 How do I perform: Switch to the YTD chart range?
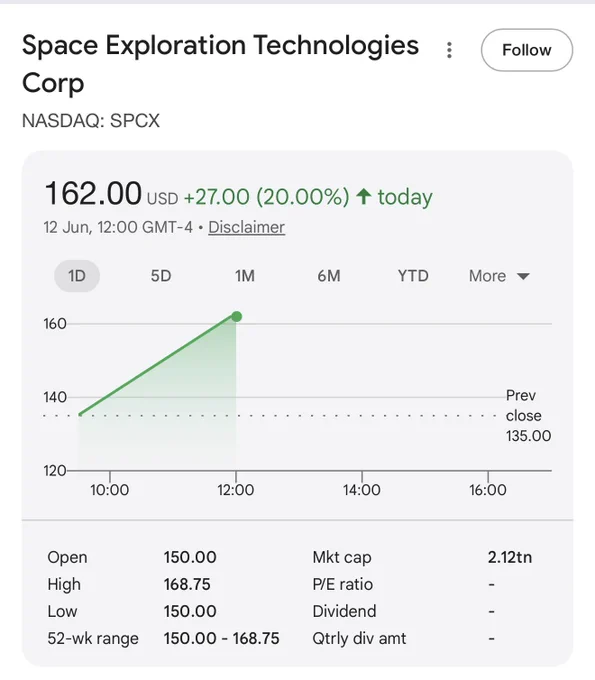(413, 276)
